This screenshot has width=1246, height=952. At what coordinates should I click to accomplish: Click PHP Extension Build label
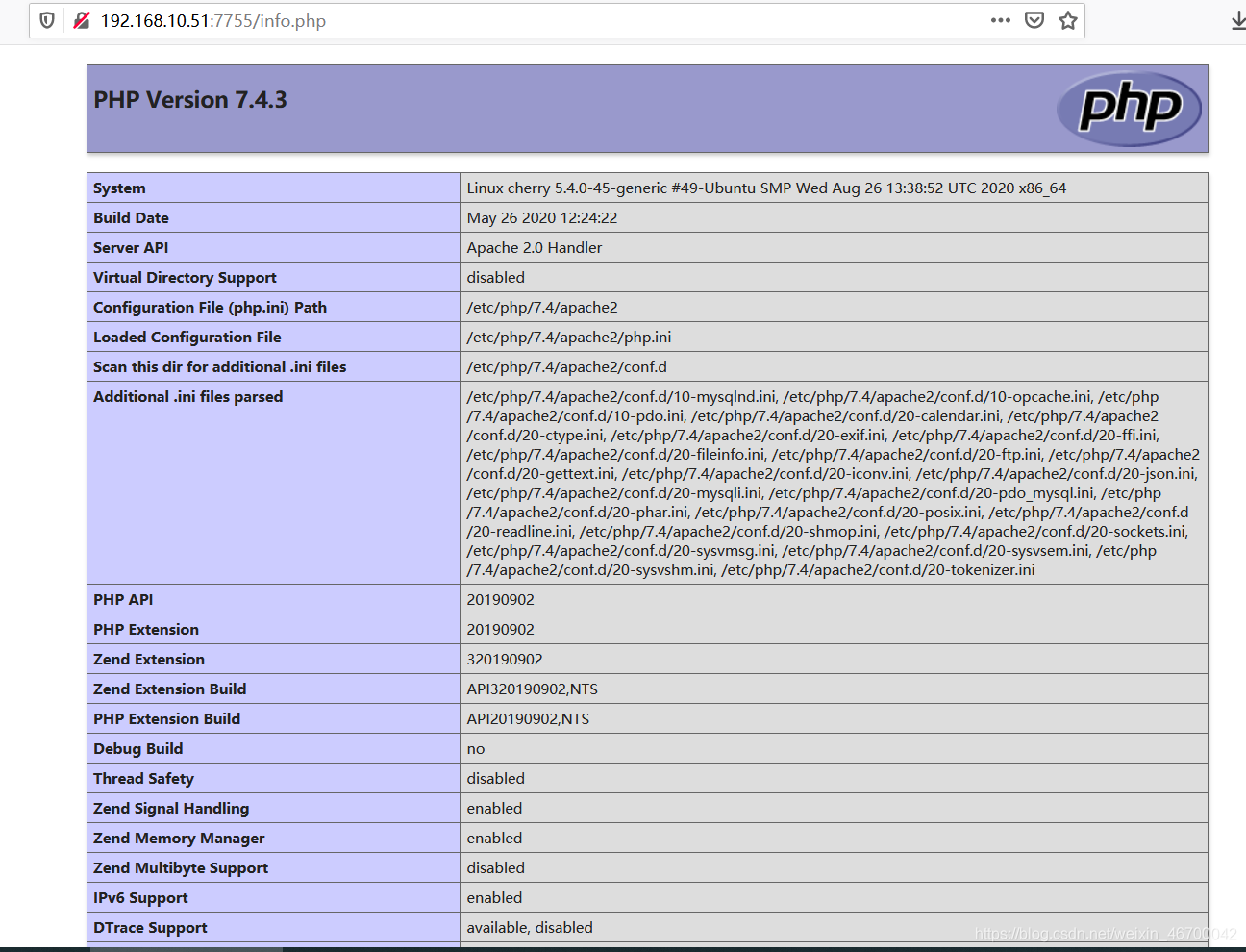click(x=167, y=719)
